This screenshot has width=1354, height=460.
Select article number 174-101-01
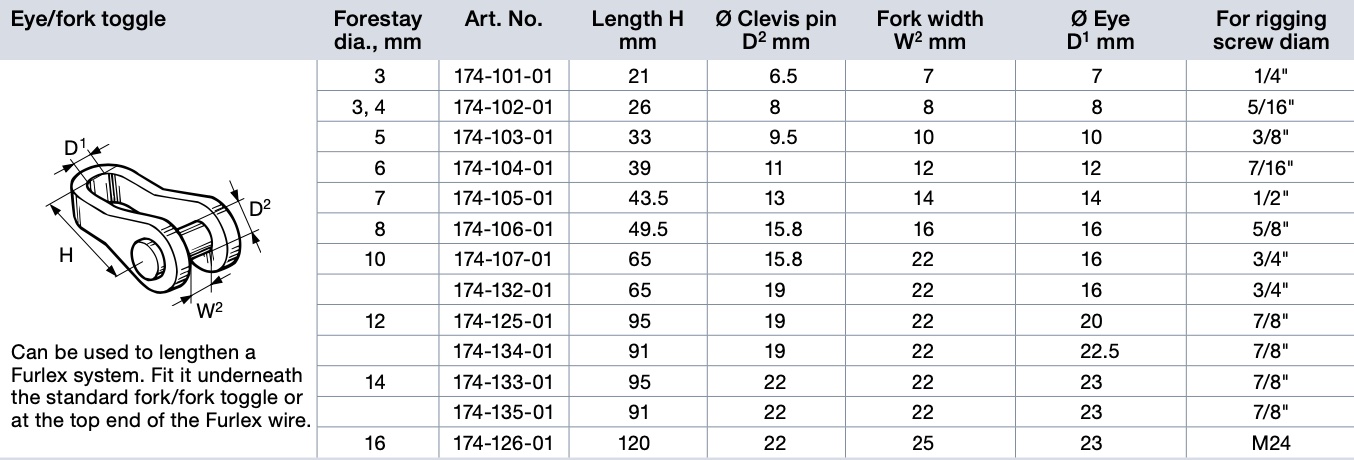[x=503, y=77]
